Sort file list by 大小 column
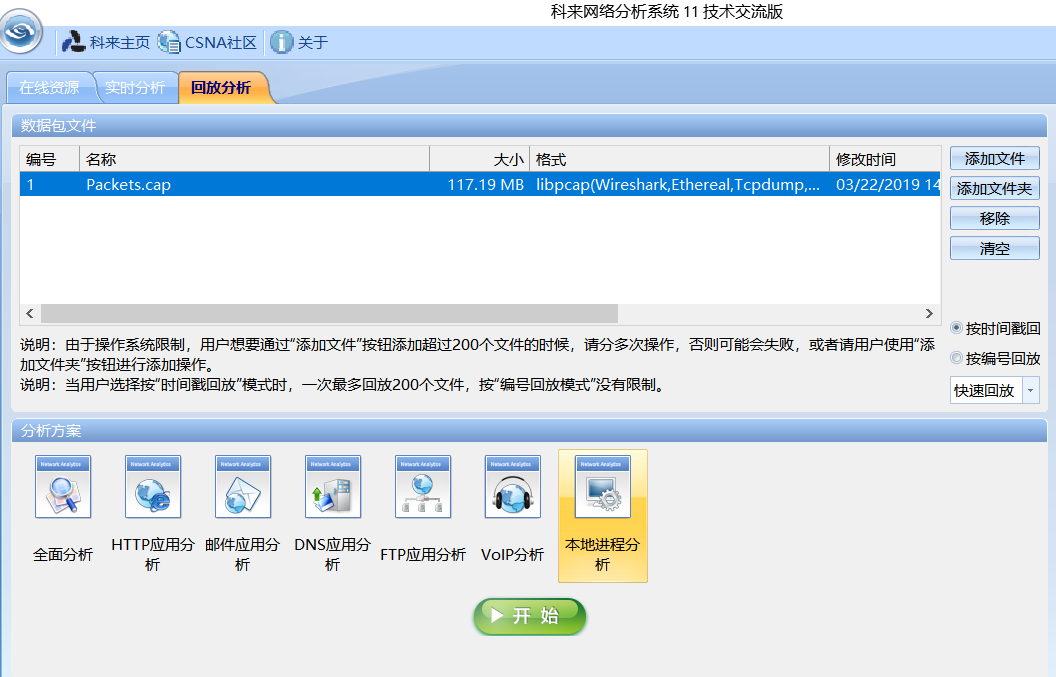 coord(480,160)
